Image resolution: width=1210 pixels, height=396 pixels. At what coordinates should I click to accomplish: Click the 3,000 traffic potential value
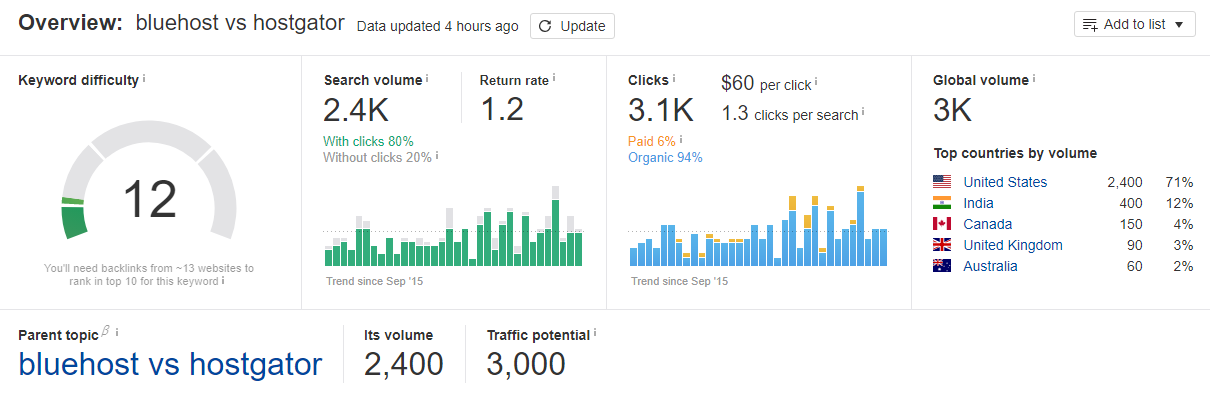[x=526, y=364]
